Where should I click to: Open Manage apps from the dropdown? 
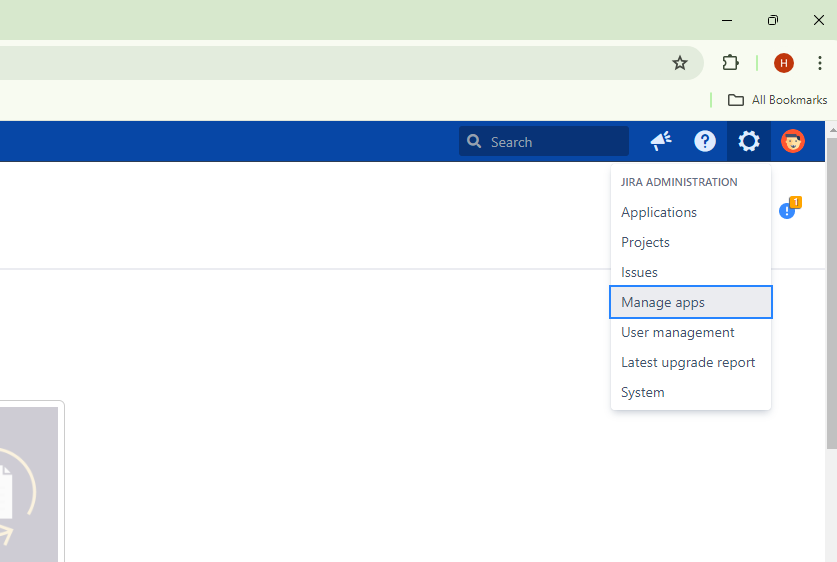pyautogui.click(x=663, y=302)
